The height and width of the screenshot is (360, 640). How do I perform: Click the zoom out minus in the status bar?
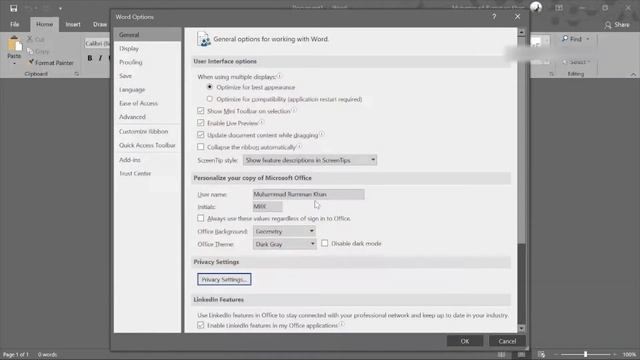(556, 355)
